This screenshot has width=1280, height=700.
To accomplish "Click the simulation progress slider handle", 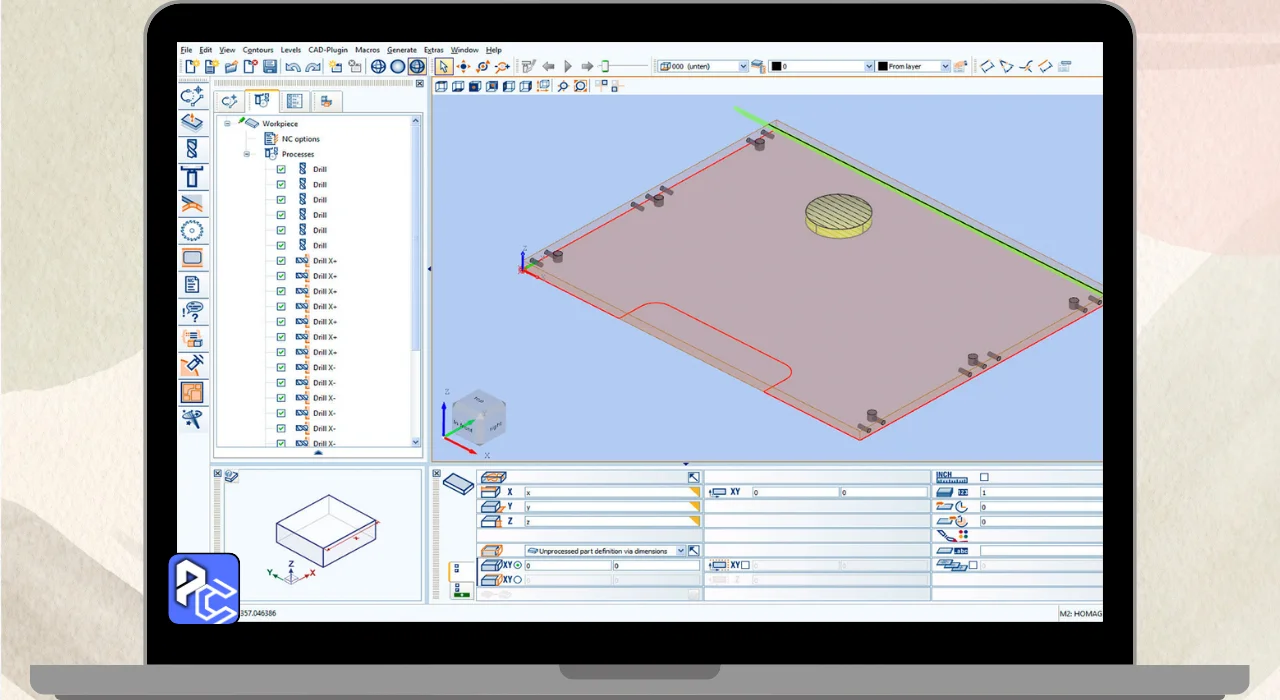I will [x=604, y=66].
